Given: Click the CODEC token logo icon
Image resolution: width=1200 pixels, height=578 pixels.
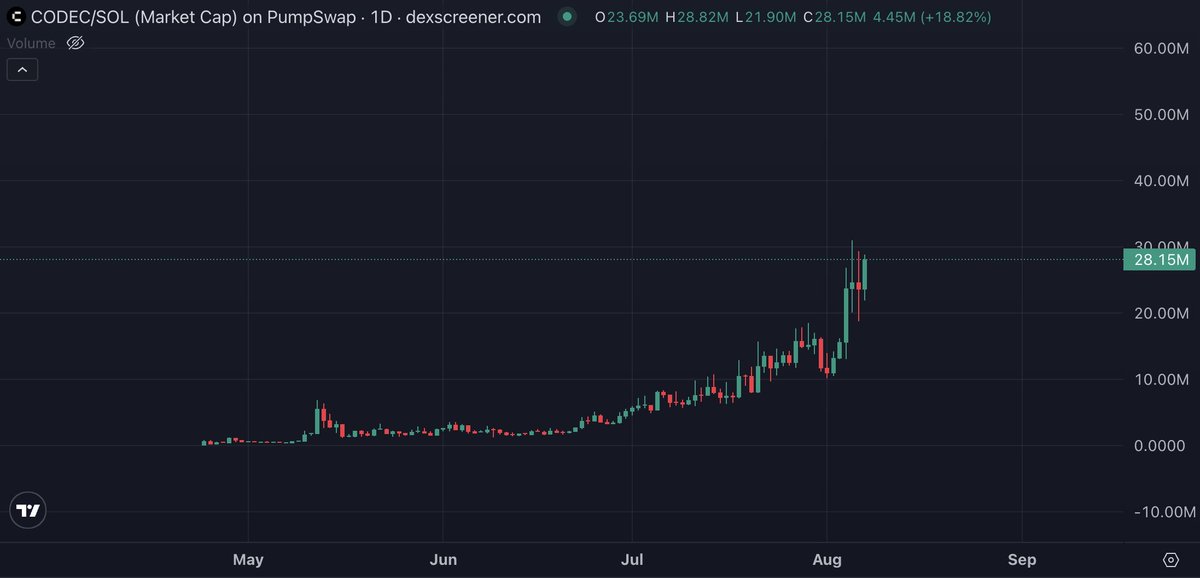Looking at the screenshot, I should pyautogui.click(x=17, y=17).
